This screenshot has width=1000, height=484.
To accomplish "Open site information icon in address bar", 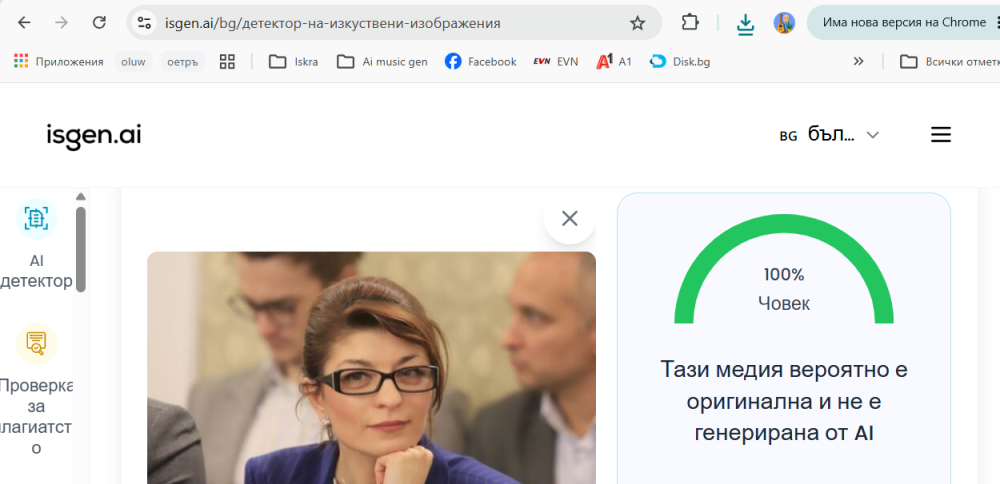I will click(145, 24).
